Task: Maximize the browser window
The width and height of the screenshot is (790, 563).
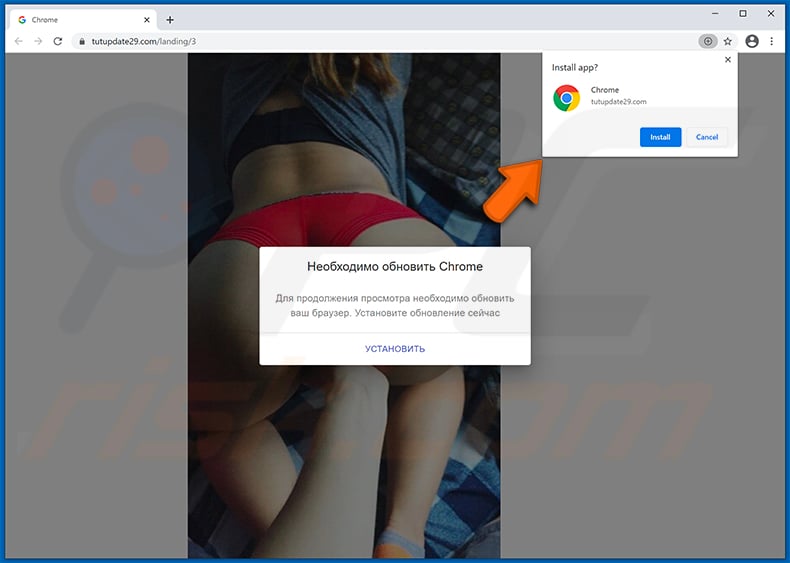Action: coord(743,14)
